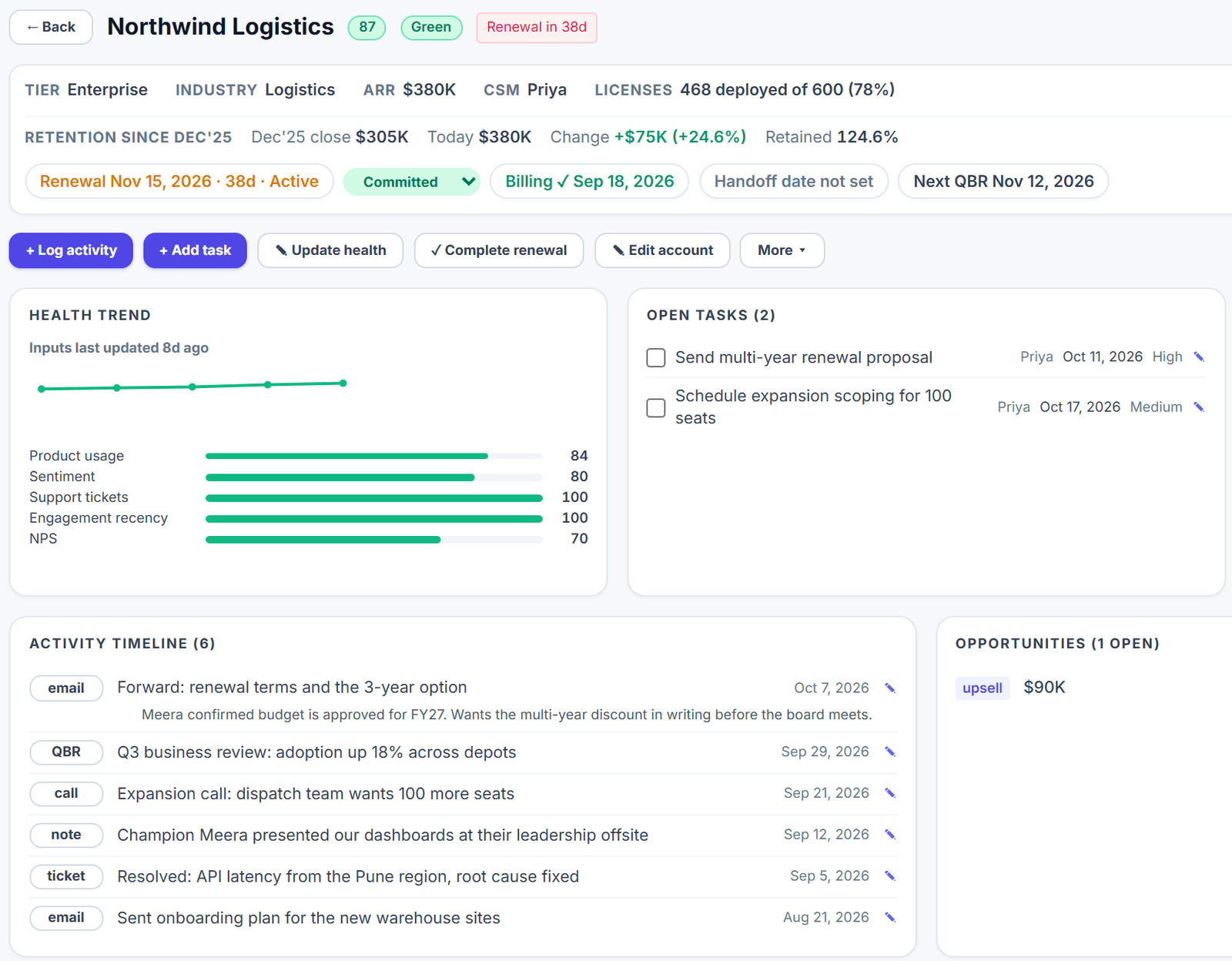
Task: Click the latest point on health trend line
Action: pos(343,383)
